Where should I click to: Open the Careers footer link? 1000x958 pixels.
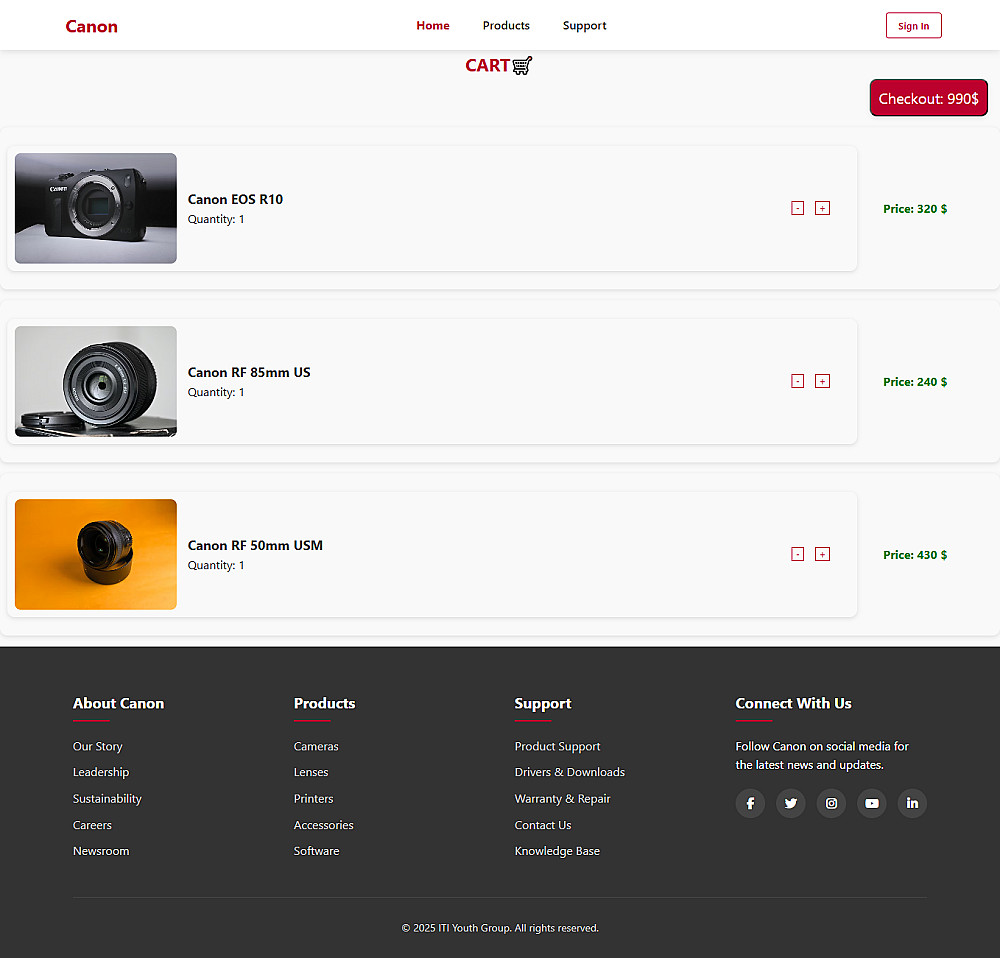click(92, 825)
